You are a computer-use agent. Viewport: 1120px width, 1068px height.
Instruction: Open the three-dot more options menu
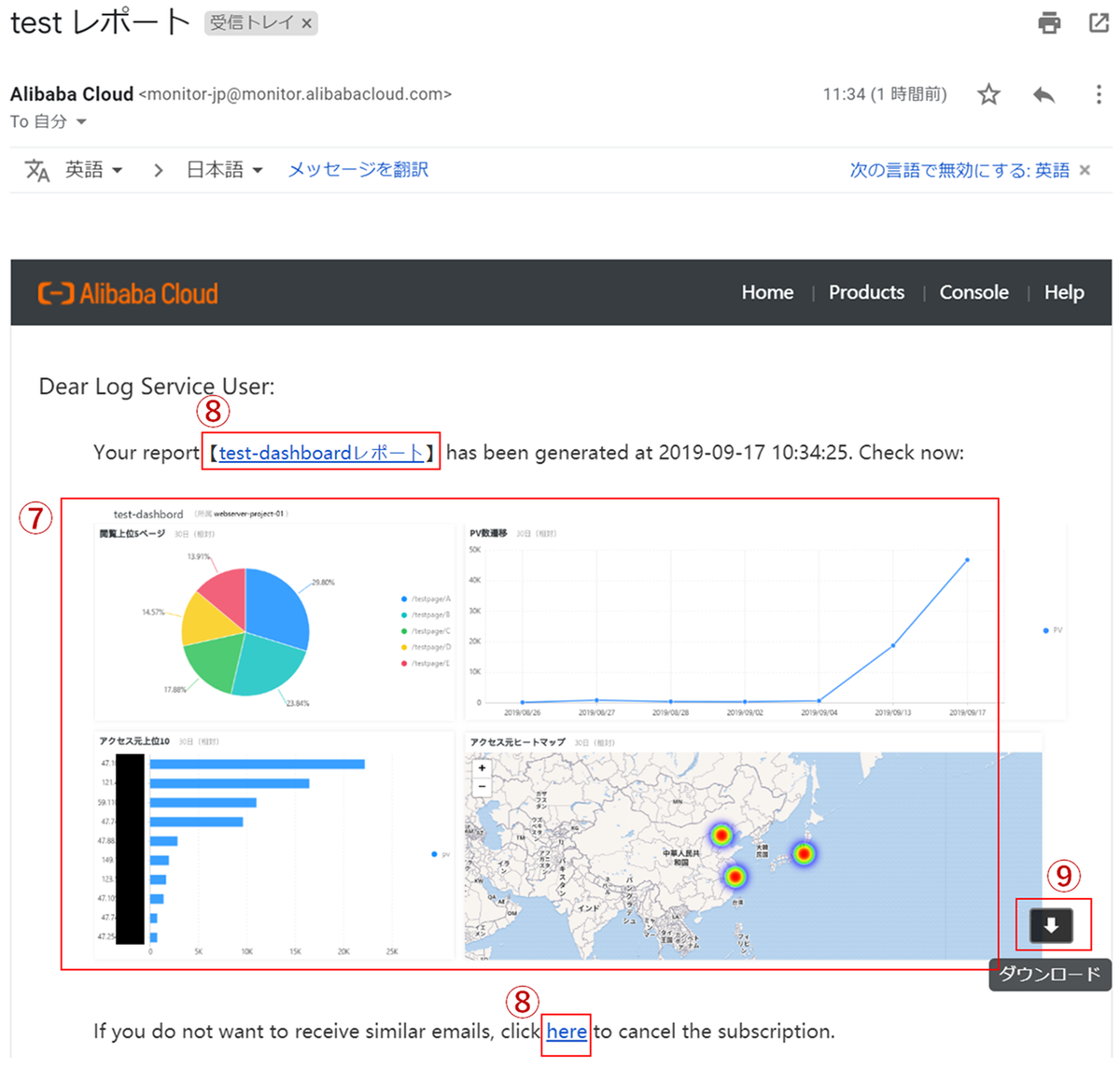point(1099,94)
